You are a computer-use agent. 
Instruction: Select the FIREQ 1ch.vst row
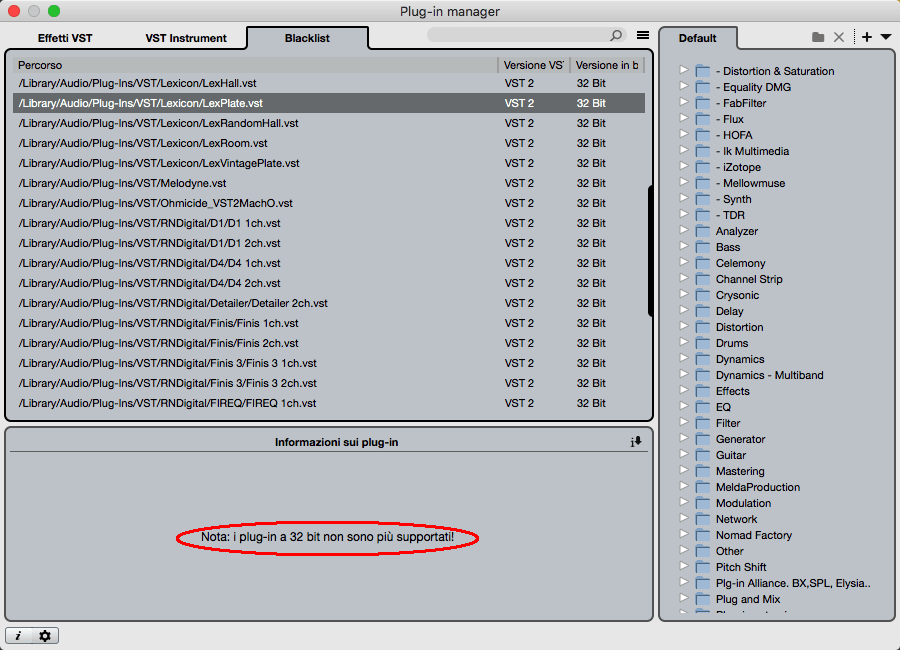tap(329, 403)
